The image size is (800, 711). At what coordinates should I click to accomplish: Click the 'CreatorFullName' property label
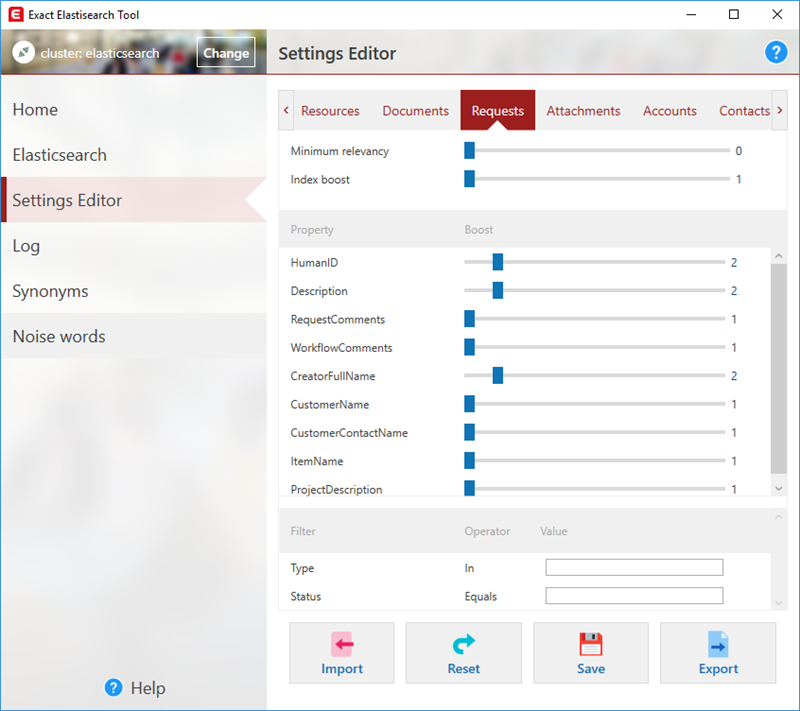[x=333, y=376]
